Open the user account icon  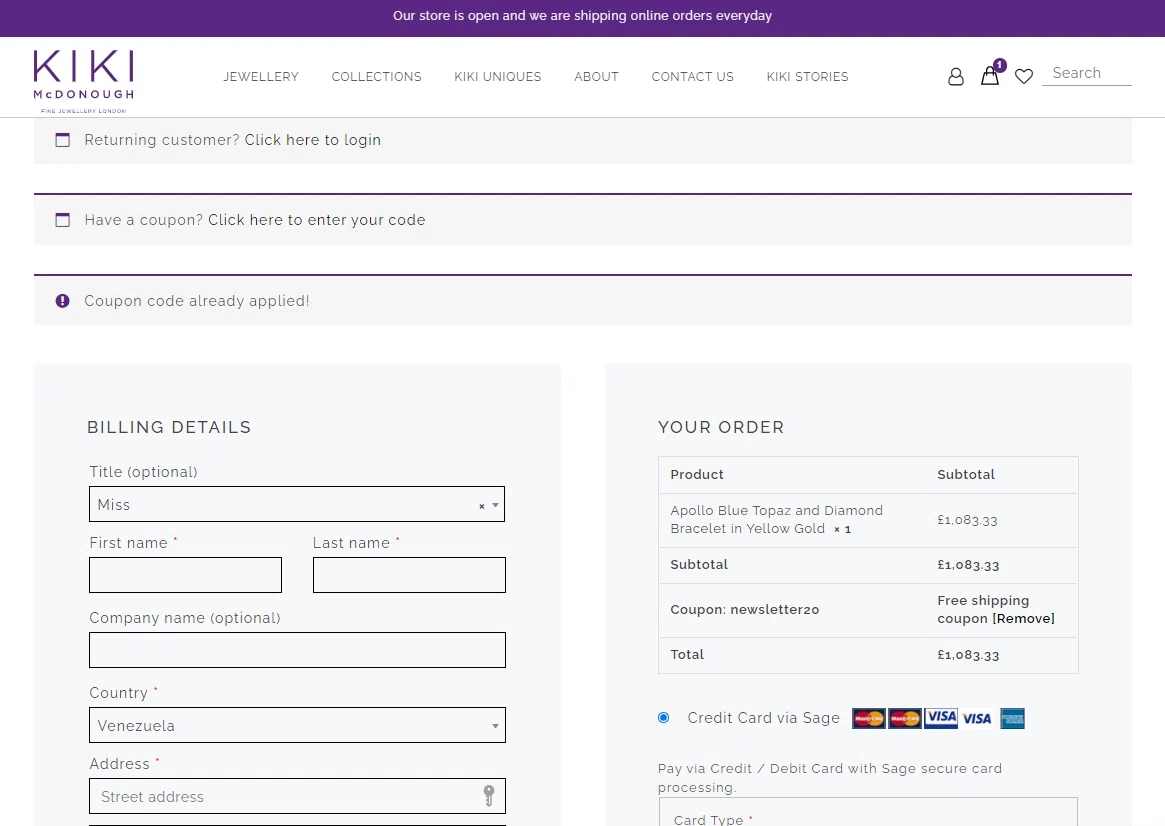[x=956, y=77]
